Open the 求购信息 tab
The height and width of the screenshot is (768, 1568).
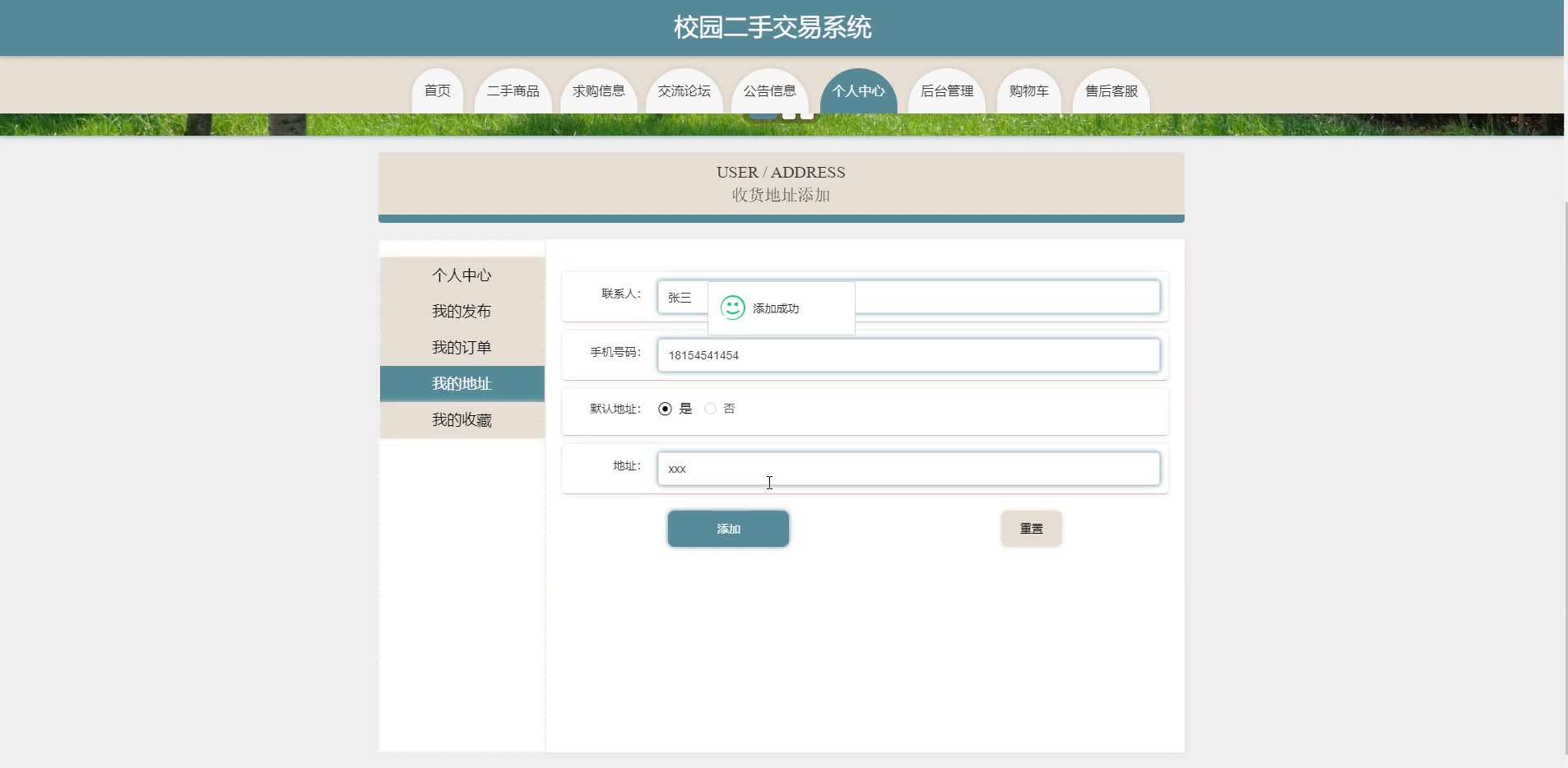[599, 90]
